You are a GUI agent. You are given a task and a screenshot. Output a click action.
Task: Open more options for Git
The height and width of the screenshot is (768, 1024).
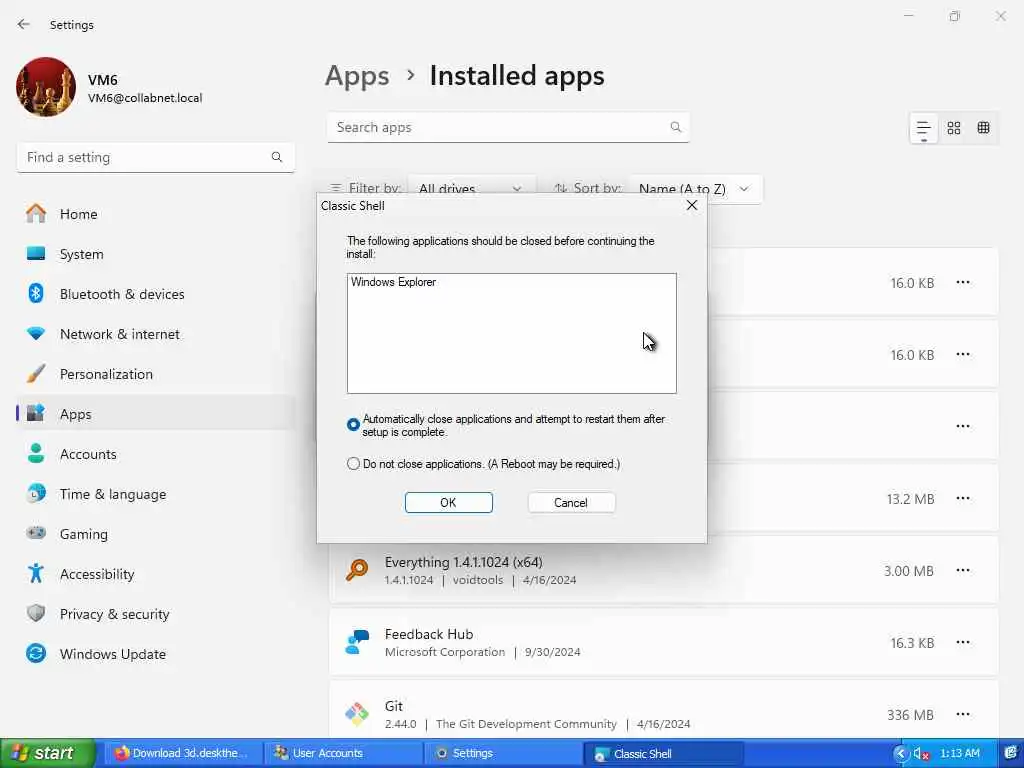click(x=963, y=714)
